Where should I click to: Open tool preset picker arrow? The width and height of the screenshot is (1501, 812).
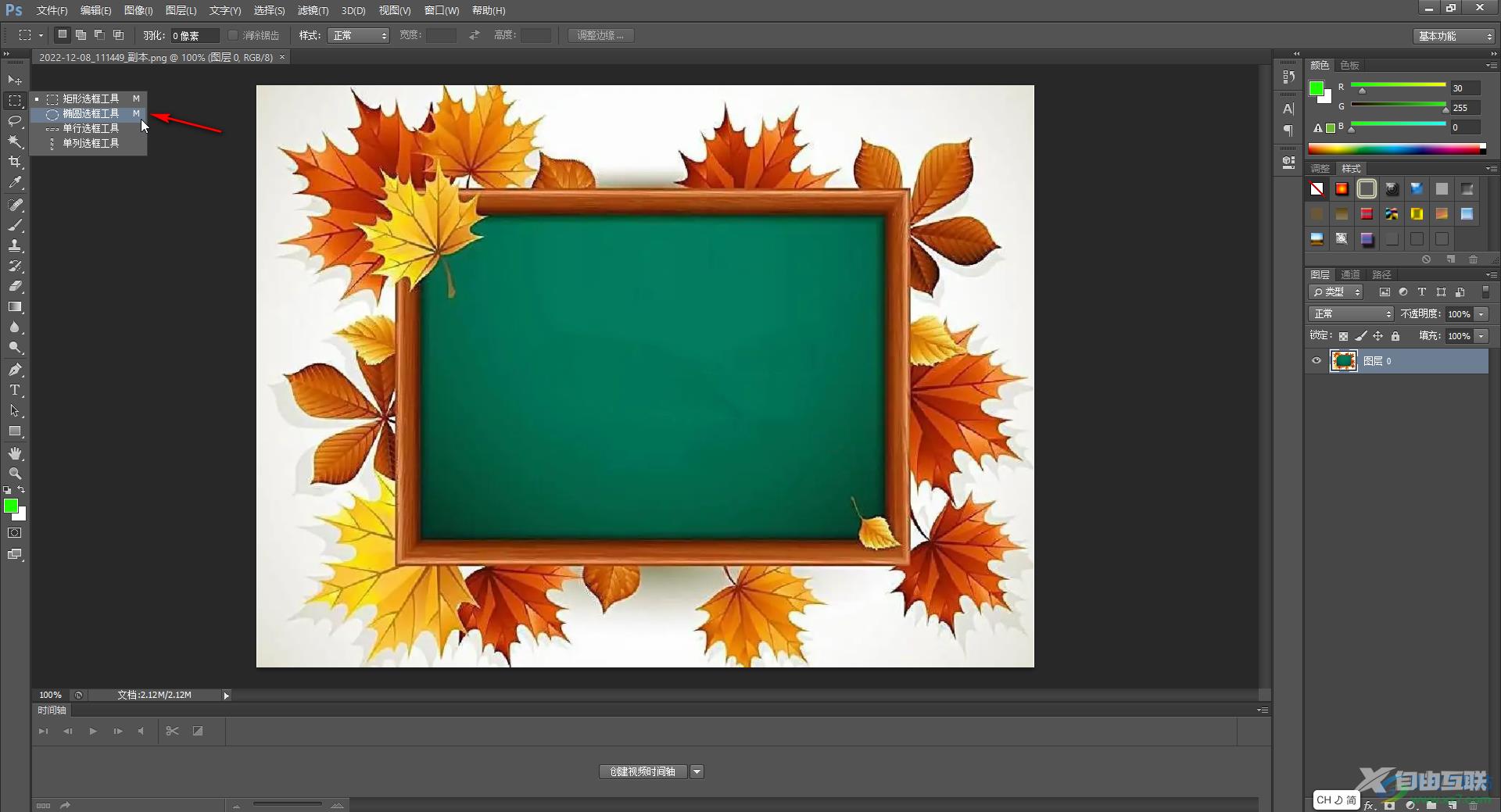click(41, 35)
